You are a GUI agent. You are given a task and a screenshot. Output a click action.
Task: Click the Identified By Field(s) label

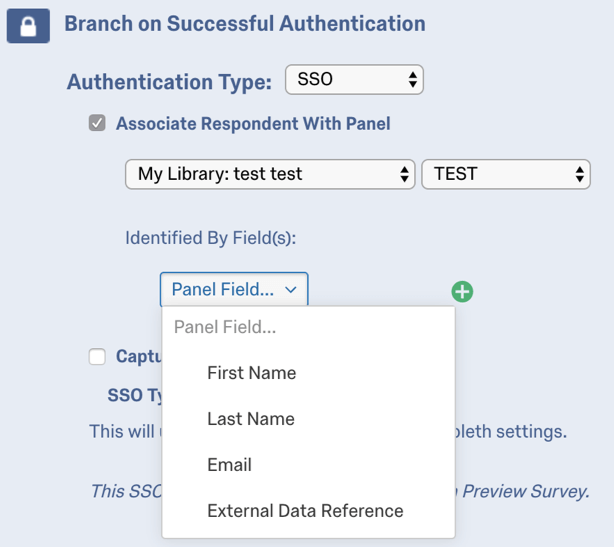pos(211,238)
